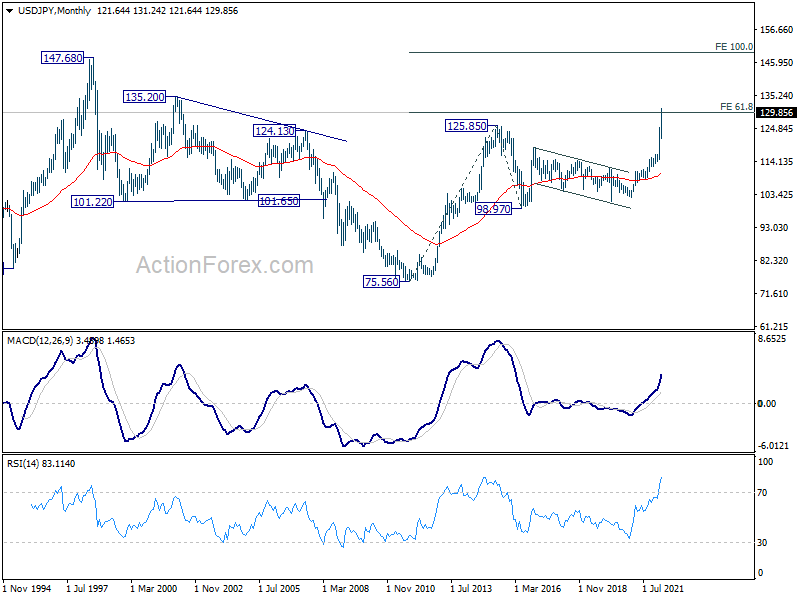Click the current price tag 129.856
The width and height of the screenshot is (800, 600).
[776, 113]
